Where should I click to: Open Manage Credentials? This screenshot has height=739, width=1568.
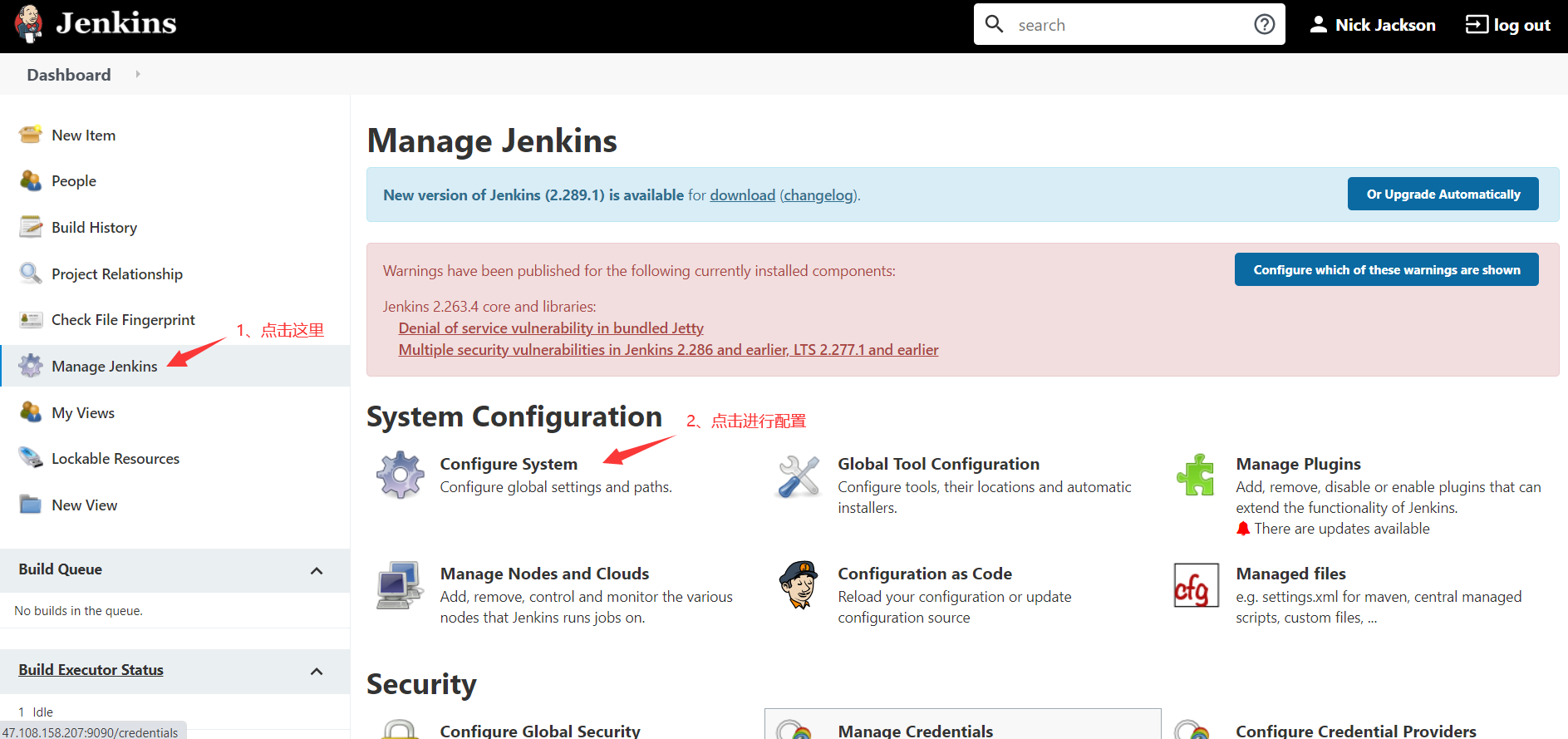pyautogui.click(x=915, y=731)
